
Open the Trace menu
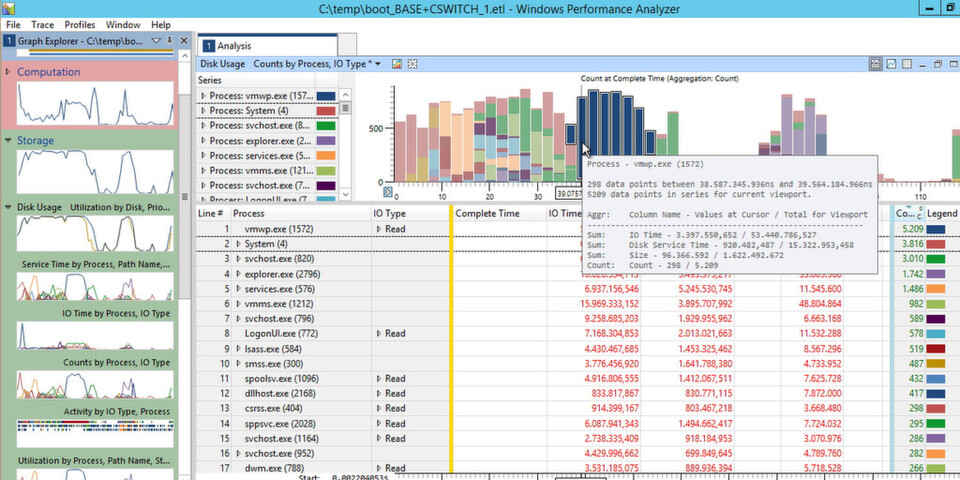43,25
